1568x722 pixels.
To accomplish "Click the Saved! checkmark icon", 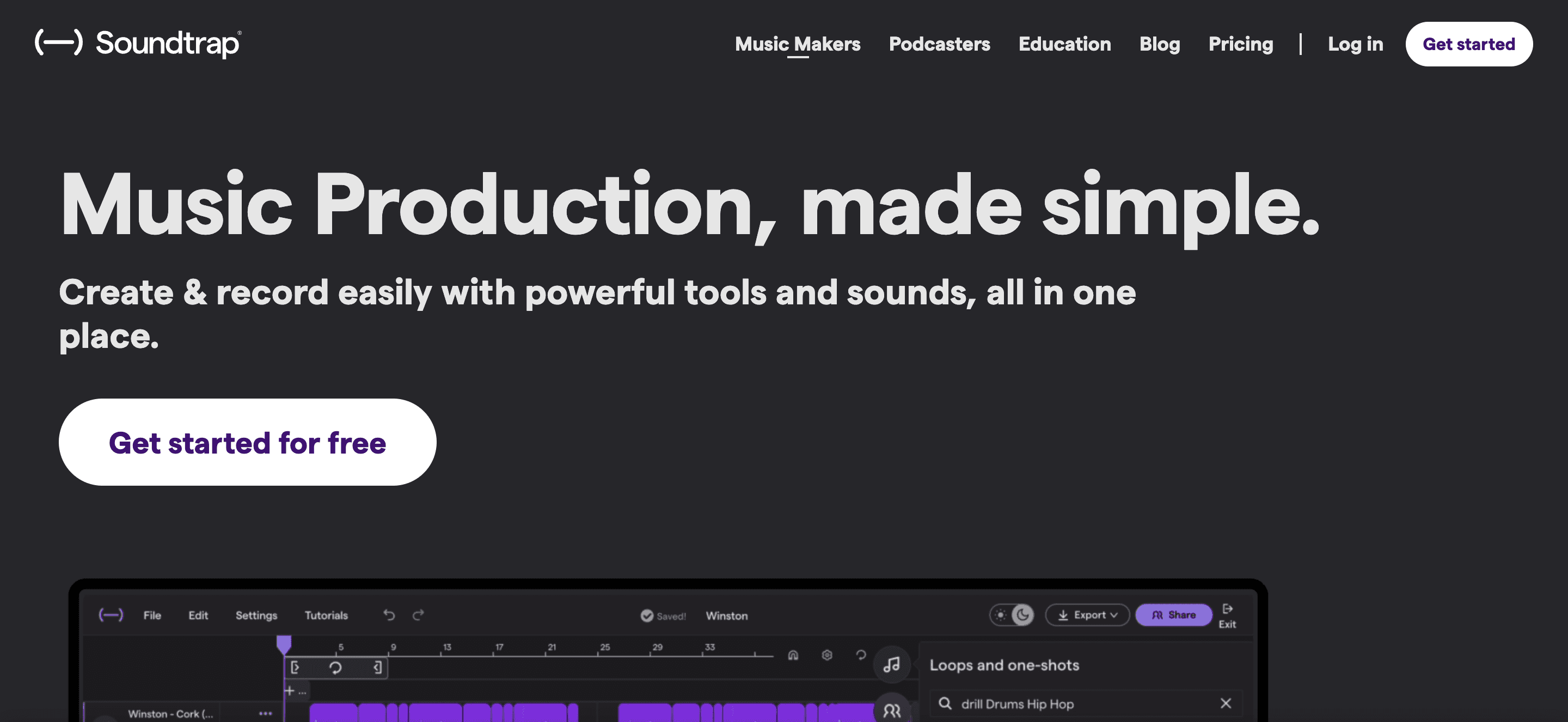I will point(646,615).
